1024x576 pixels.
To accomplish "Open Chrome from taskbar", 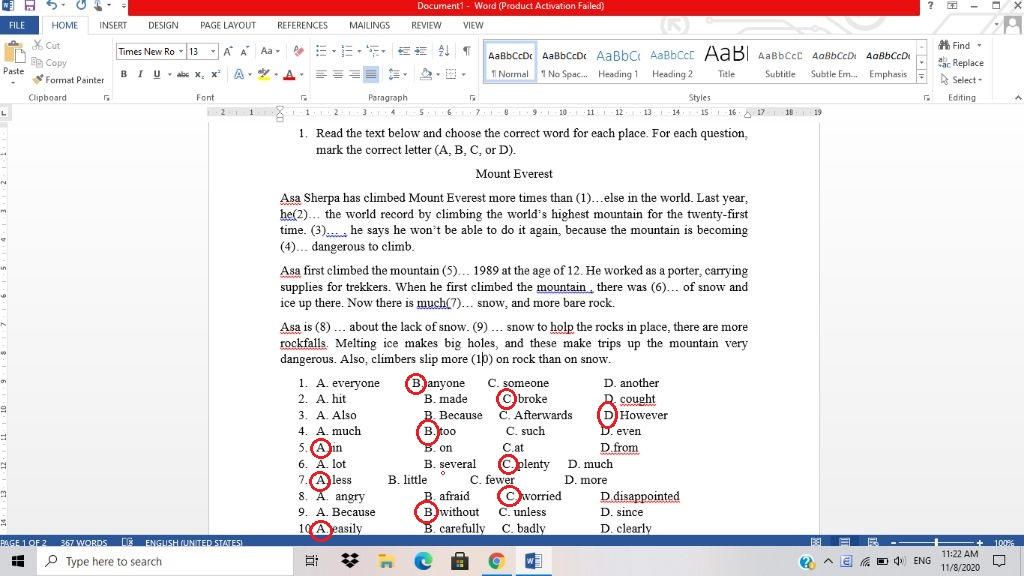I will click(x=496, y=561).
